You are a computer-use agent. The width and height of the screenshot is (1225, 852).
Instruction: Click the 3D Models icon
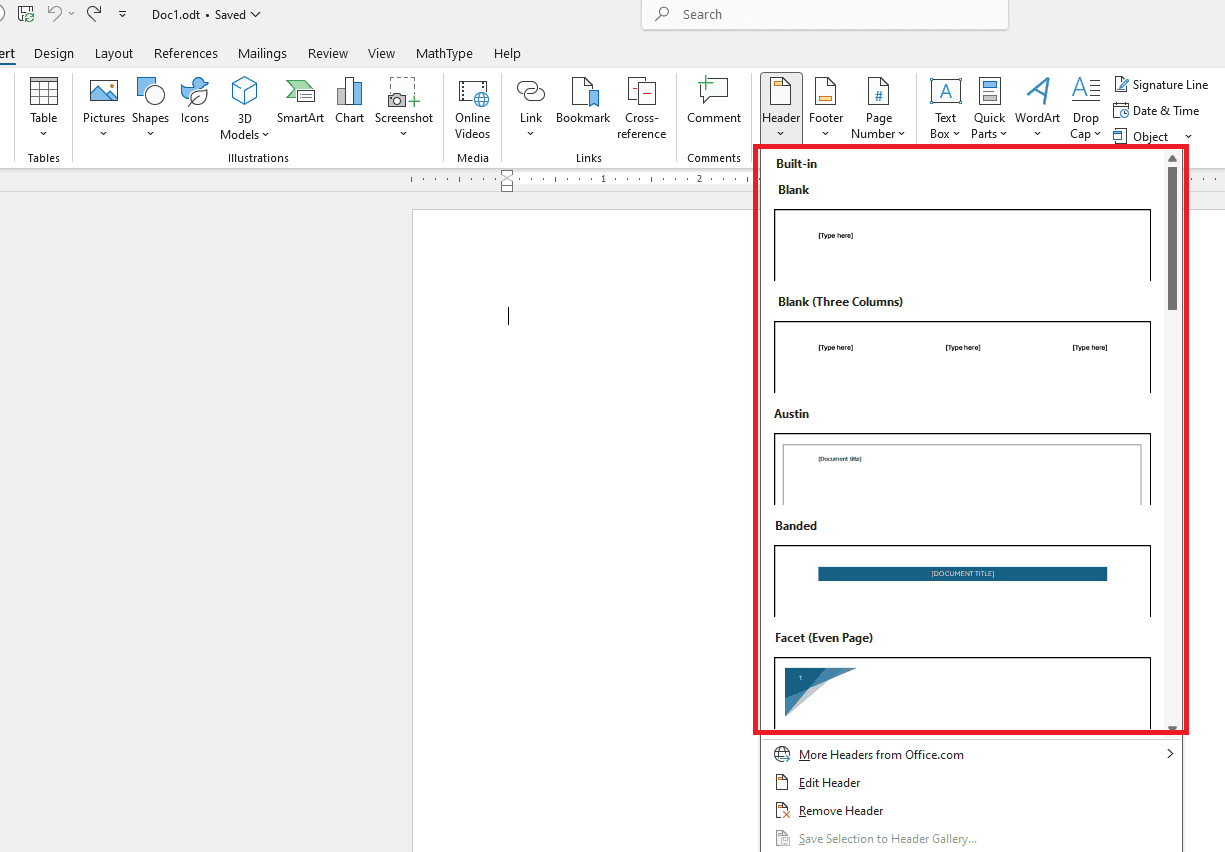(245, 92)
